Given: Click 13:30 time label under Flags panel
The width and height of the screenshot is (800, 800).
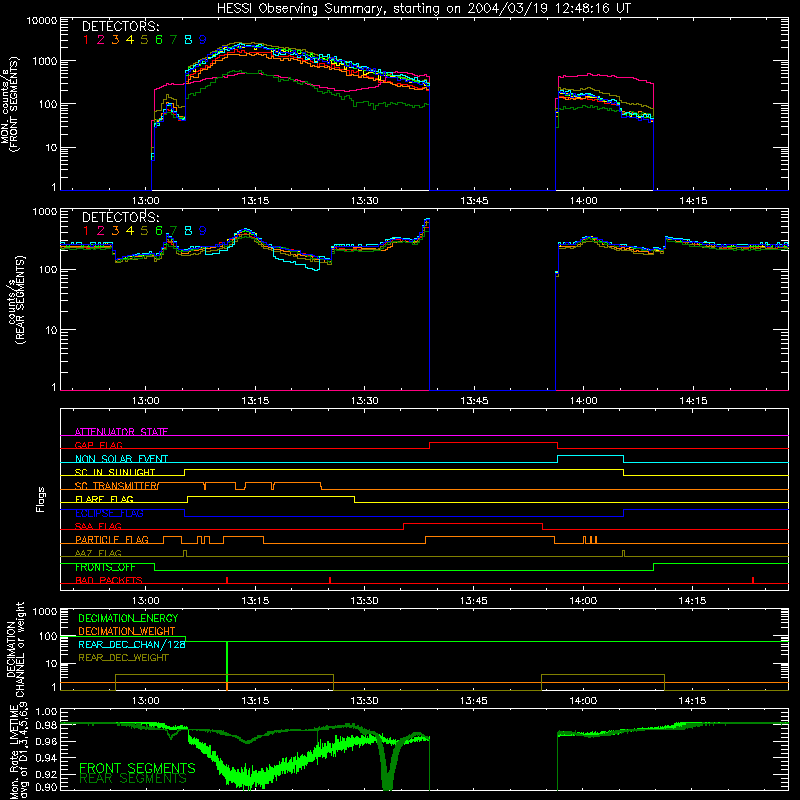Looking at the screenshot, I should 364,601.
